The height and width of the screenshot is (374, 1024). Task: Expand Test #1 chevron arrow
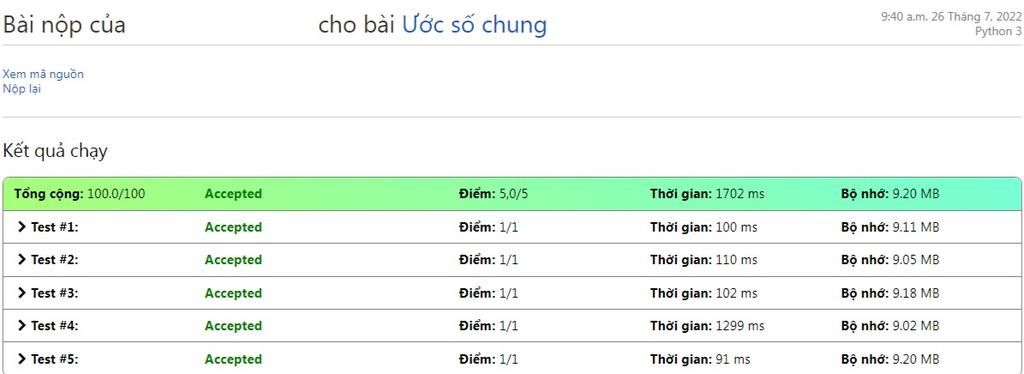(x=22, y=227)
